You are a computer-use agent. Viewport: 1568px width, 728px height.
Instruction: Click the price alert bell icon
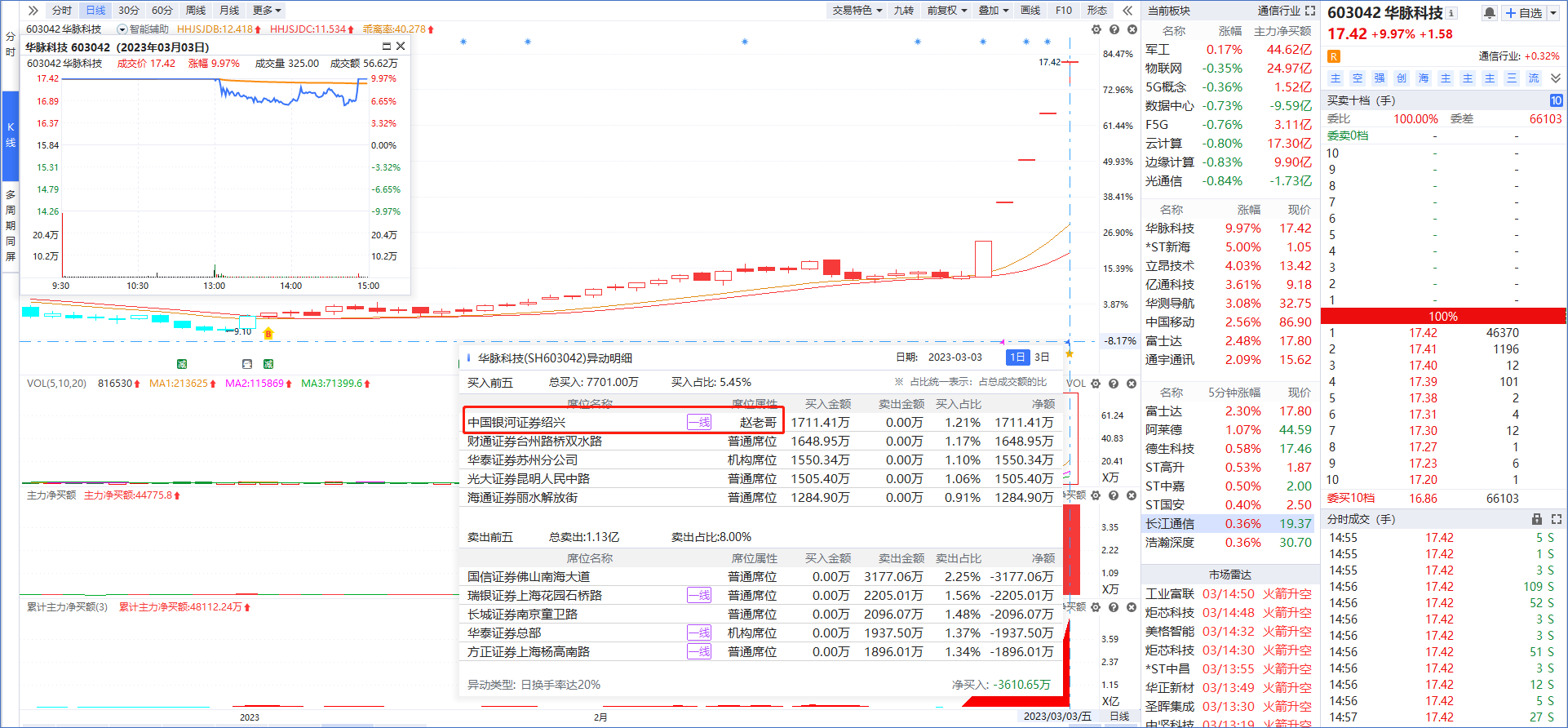click(x=1489, y=13)
